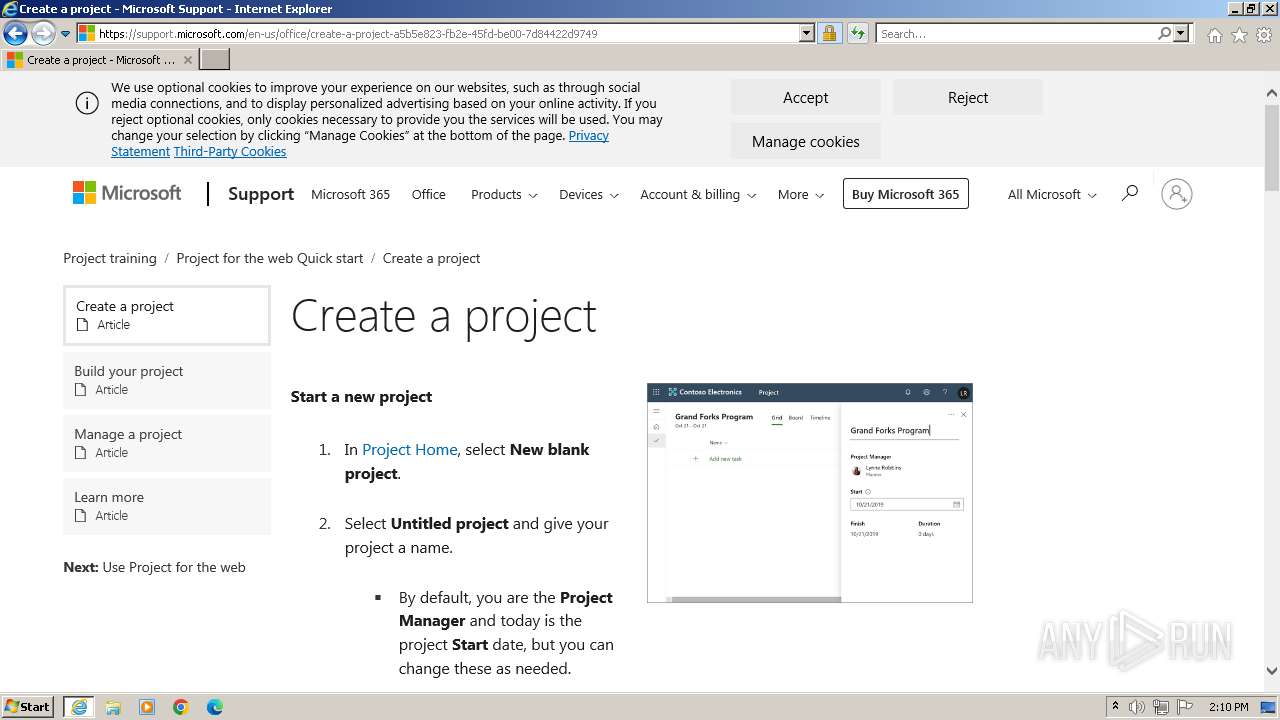Expand the Account & billing menu

point(698,194)
